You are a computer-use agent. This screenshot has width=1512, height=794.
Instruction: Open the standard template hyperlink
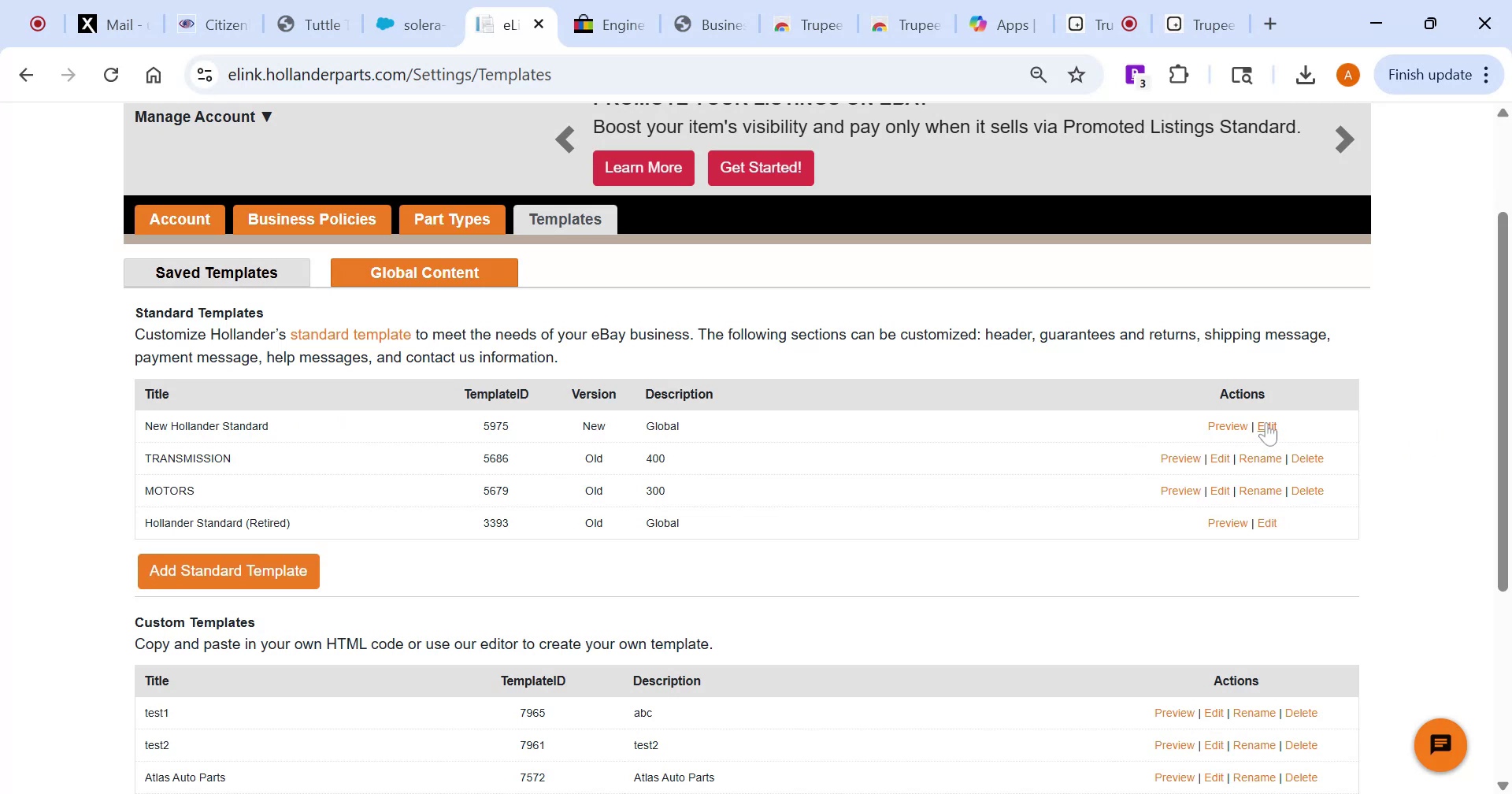click(350, 334)
